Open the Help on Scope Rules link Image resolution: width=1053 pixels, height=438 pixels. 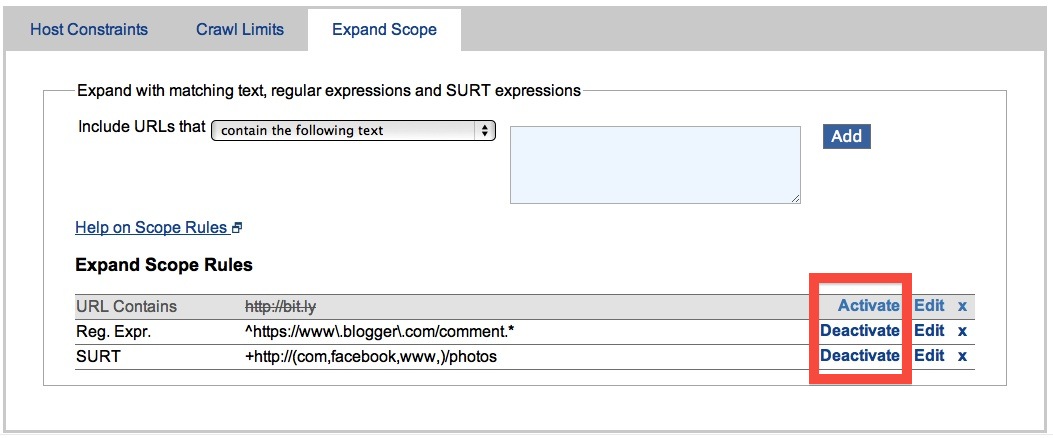(x=151, y=228)
